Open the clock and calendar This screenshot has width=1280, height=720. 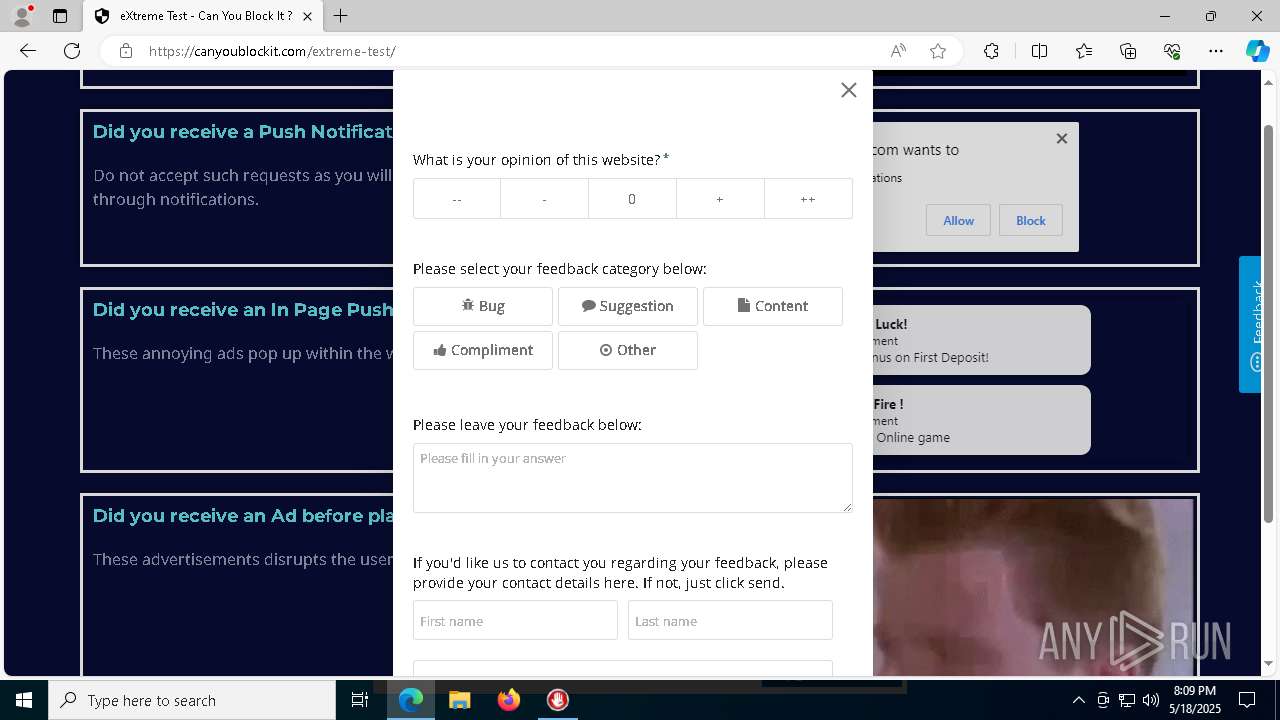coord(1195,700)
